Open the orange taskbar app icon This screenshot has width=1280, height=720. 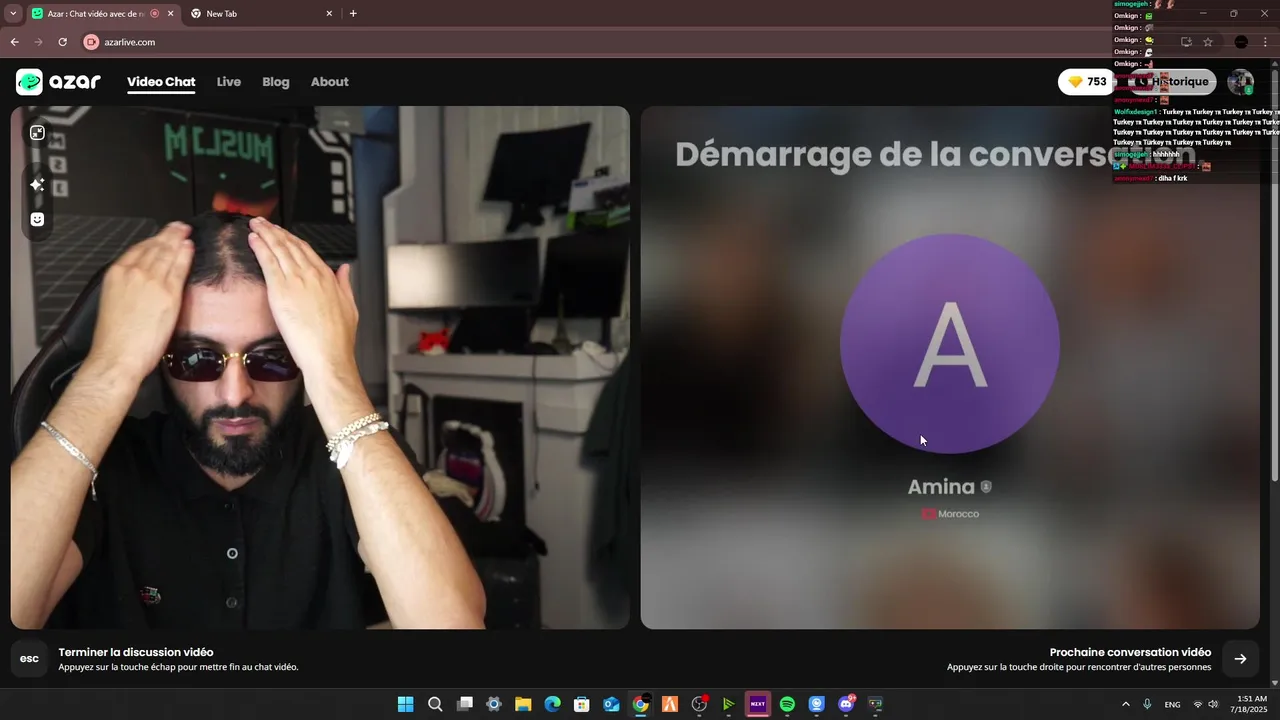[670, 704]
